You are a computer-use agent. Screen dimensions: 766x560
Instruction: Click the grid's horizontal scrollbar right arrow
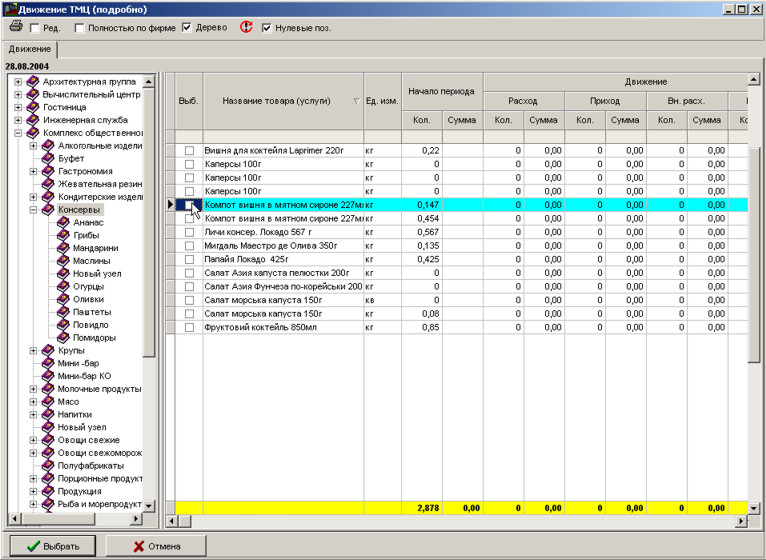coord(742,521)
